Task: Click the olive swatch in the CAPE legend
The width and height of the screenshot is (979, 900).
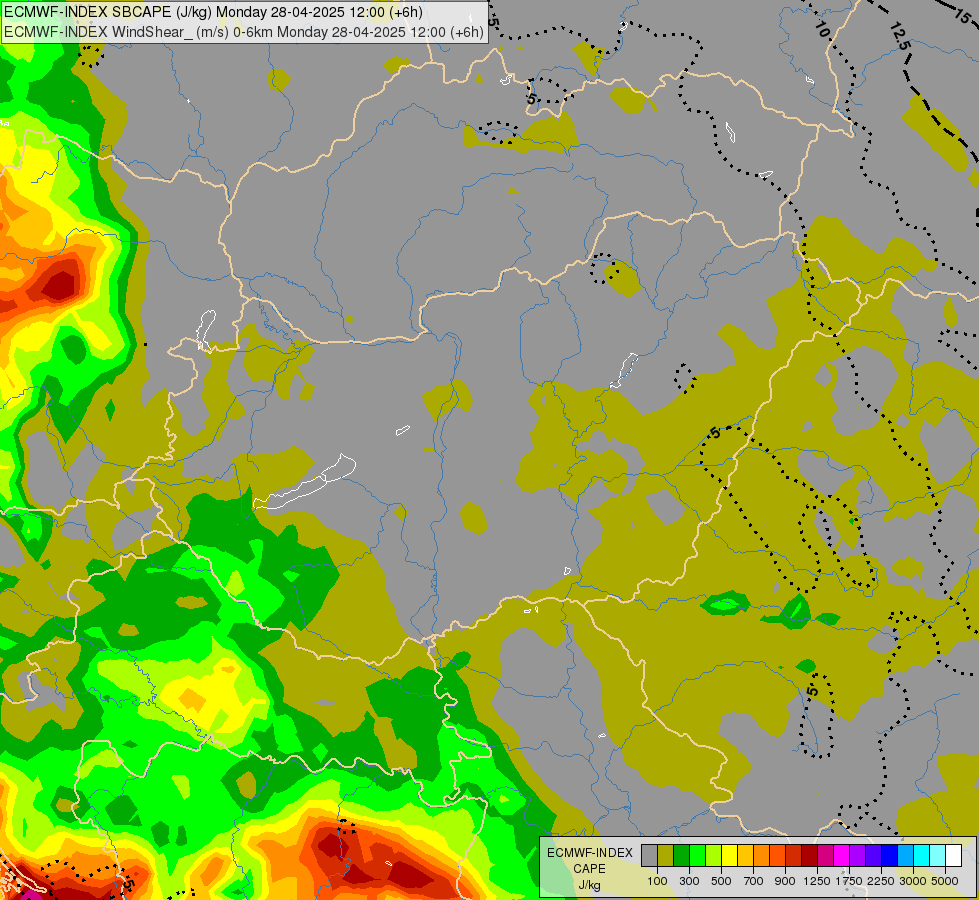Action: point(666,856)
